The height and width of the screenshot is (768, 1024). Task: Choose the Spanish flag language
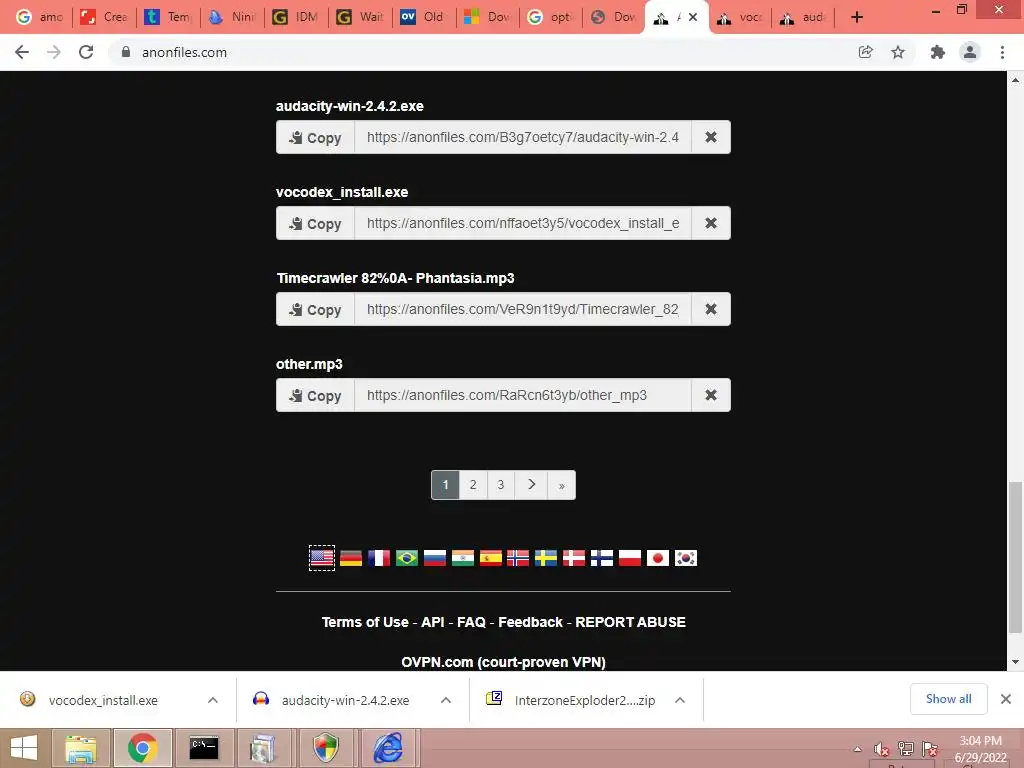point(490,558)
